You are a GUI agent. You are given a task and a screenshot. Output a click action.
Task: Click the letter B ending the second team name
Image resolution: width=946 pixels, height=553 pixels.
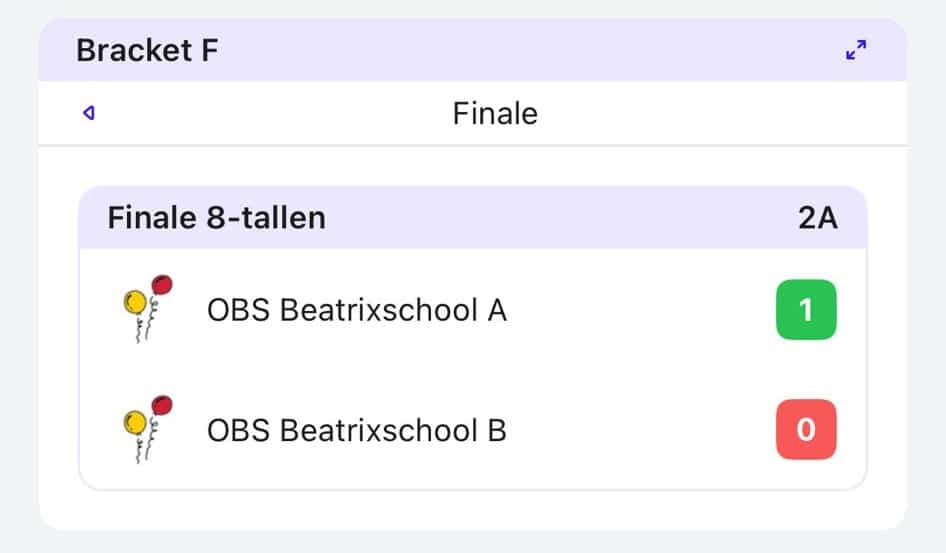(x=496, y=430)
